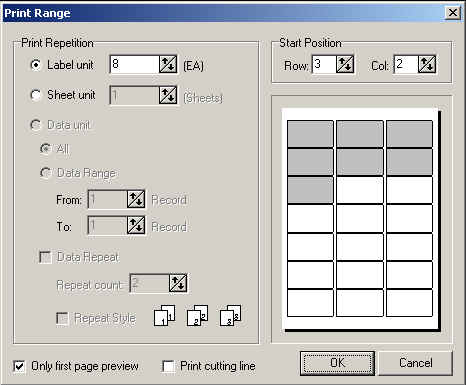This screenshot has width=466, height=385.
Task: Toggle Only first page preview checkbox
Action: click(x=19, y=366)
